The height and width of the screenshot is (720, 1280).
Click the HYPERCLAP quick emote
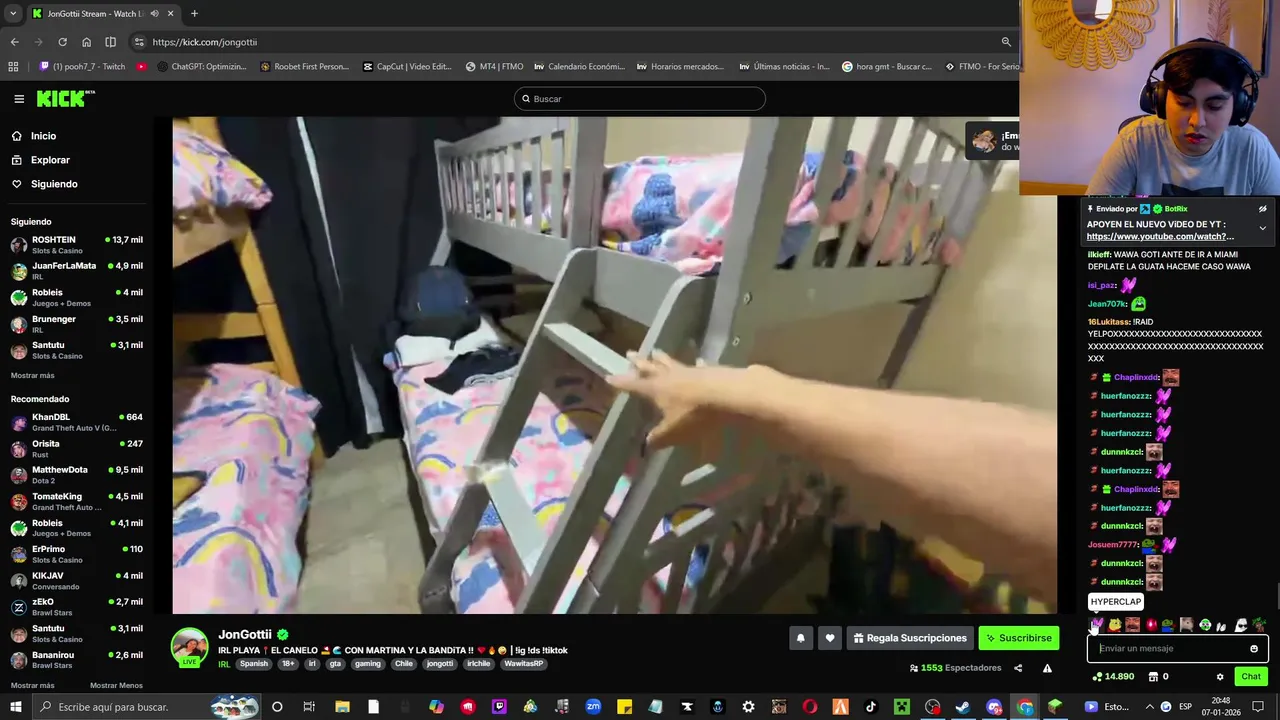(x=1096, y=625)
